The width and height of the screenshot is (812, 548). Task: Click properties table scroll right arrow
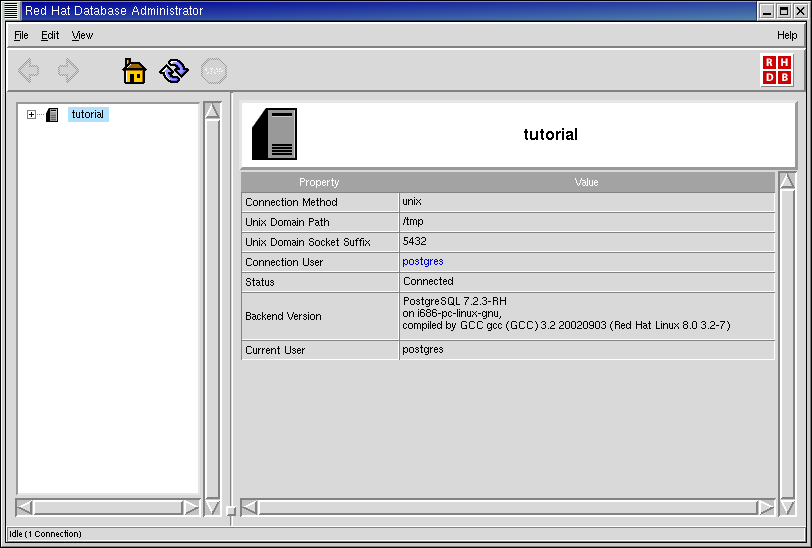(x=766, y=508)
